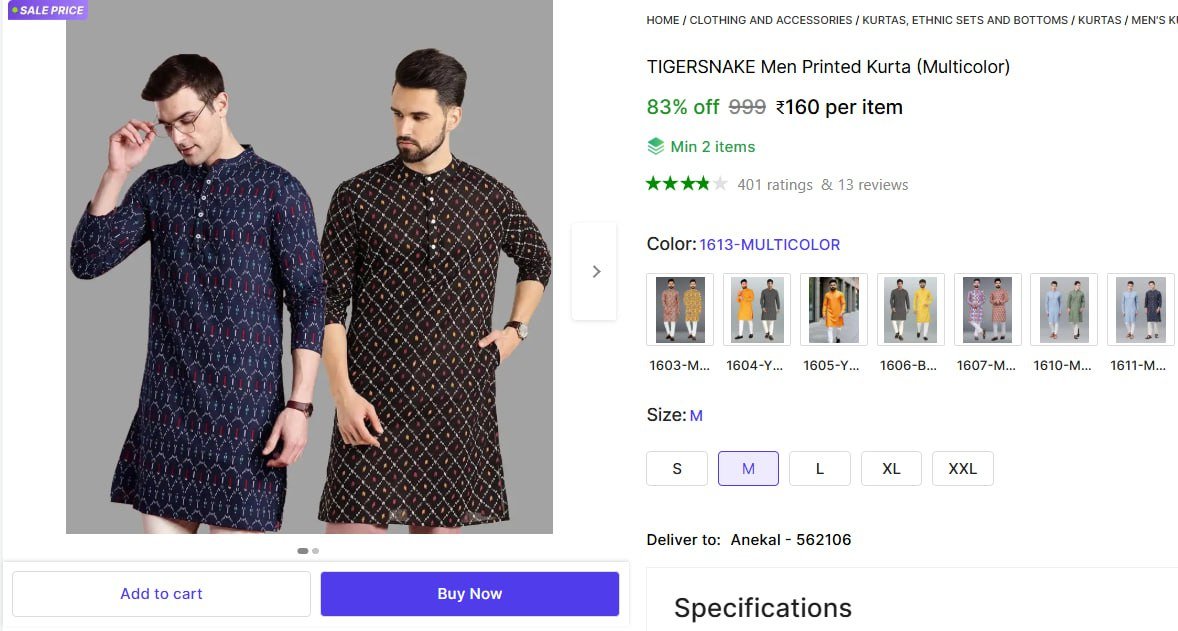Click the Add to cart button
1178x631 pixels.
coord(161,594)
